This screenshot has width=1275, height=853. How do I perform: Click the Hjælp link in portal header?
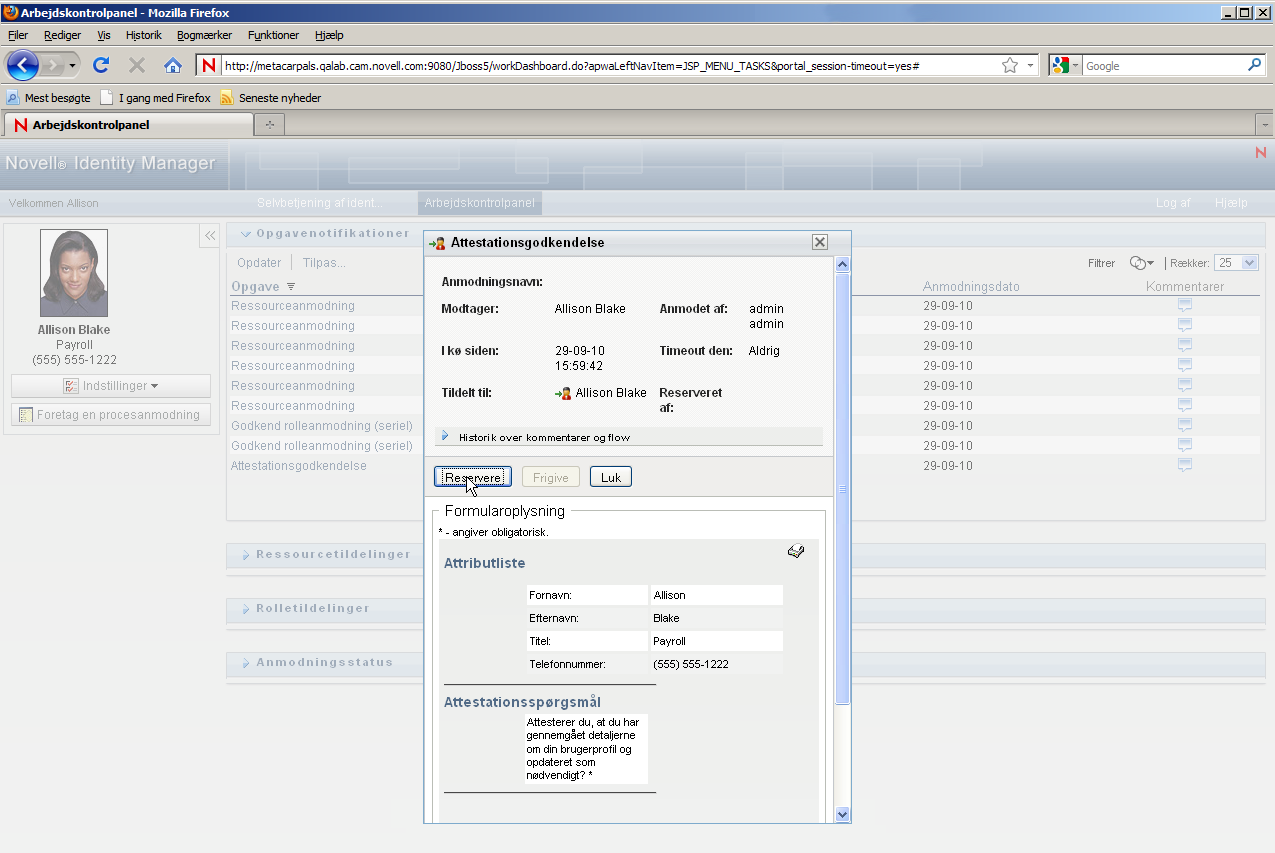1231,203
